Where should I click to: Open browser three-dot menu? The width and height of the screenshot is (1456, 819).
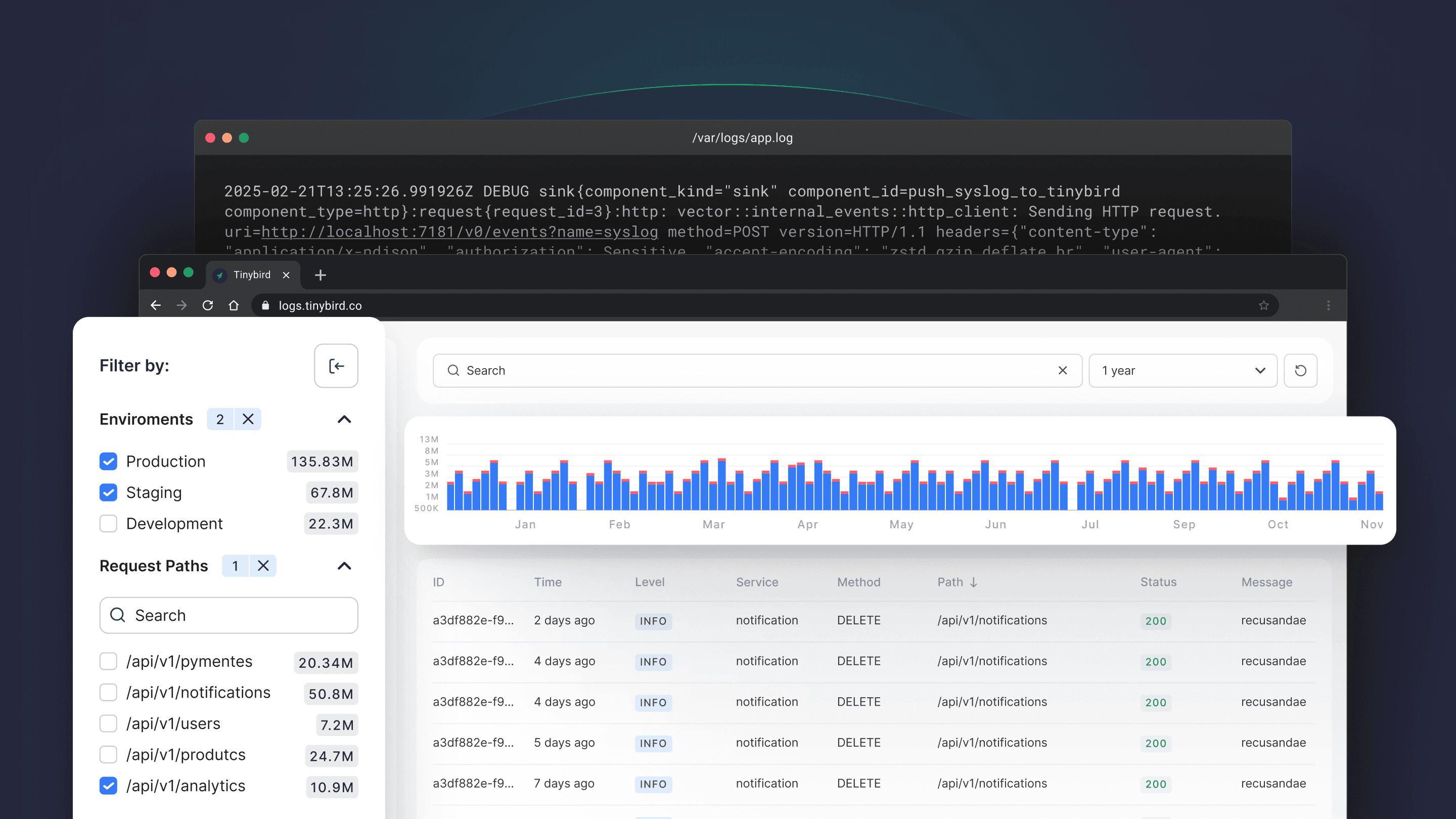[x=1328, y=305]
